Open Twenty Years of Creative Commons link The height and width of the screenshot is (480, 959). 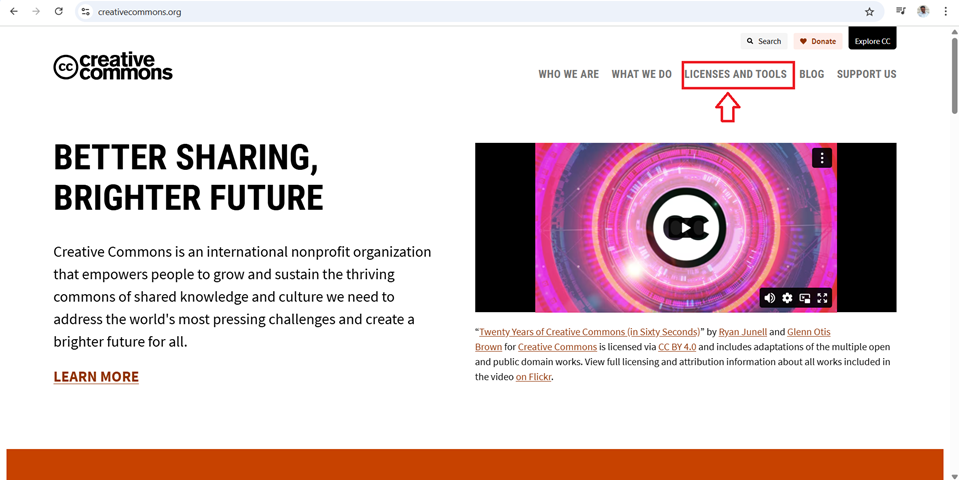pyautogui.click(x=589, y=332)
